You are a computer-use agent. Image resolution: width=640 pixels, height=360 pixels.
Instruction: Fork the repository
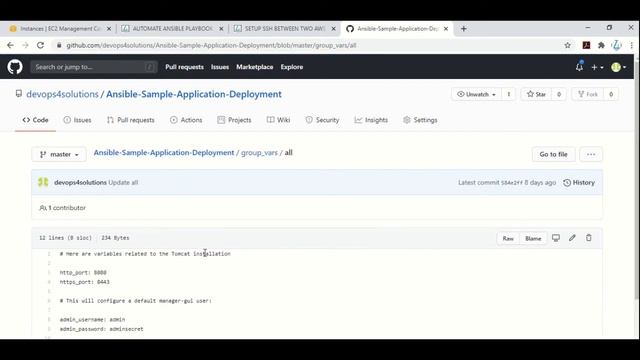tap(588, 94)
